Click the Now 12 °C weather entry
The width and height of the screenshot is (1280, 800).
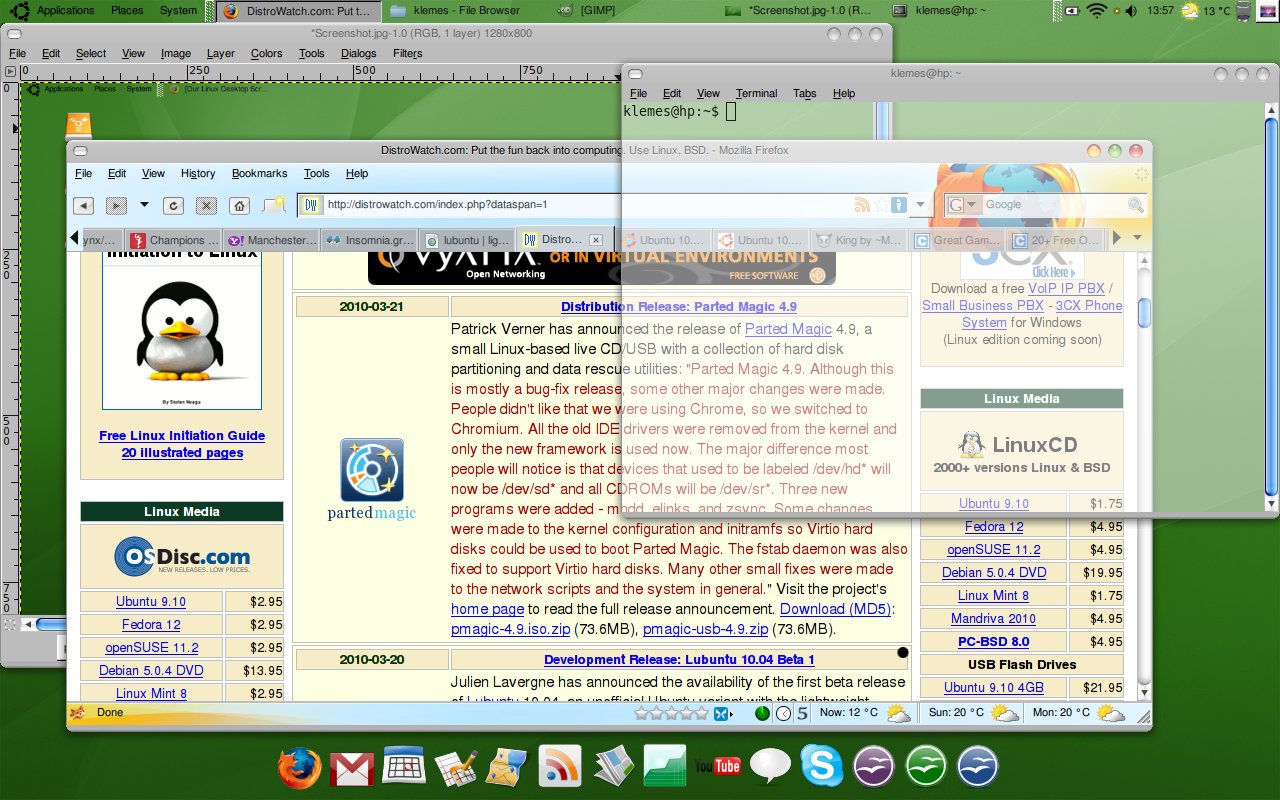pos(864,713)
